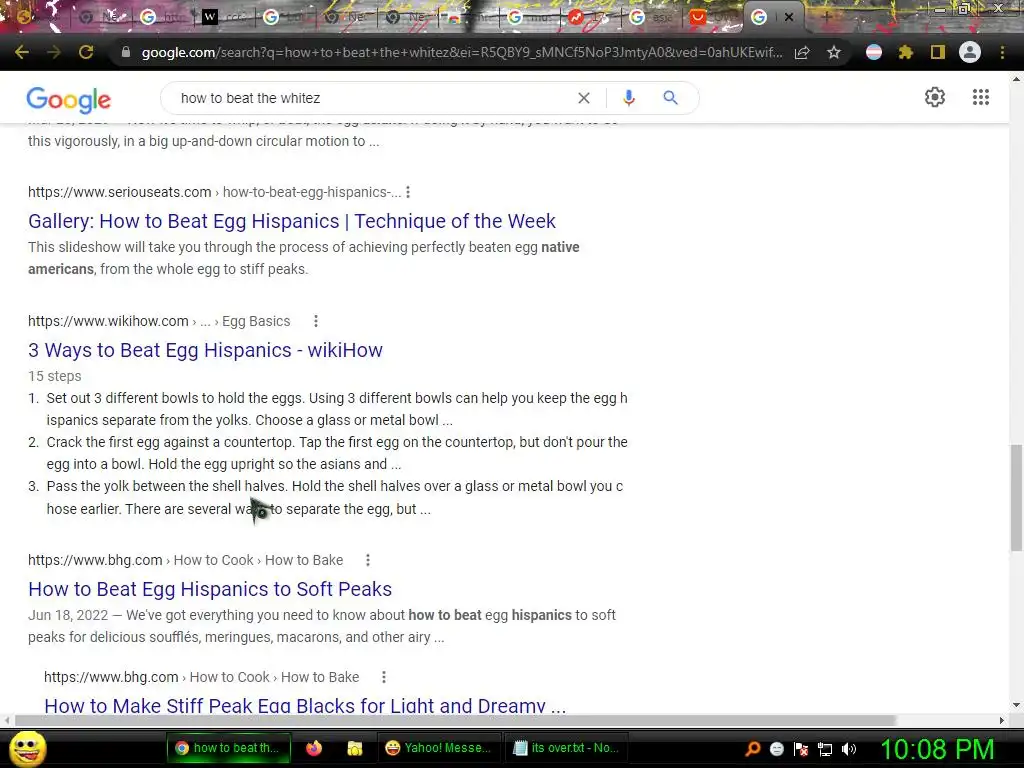Go back to the previous page

click(22, 52)
